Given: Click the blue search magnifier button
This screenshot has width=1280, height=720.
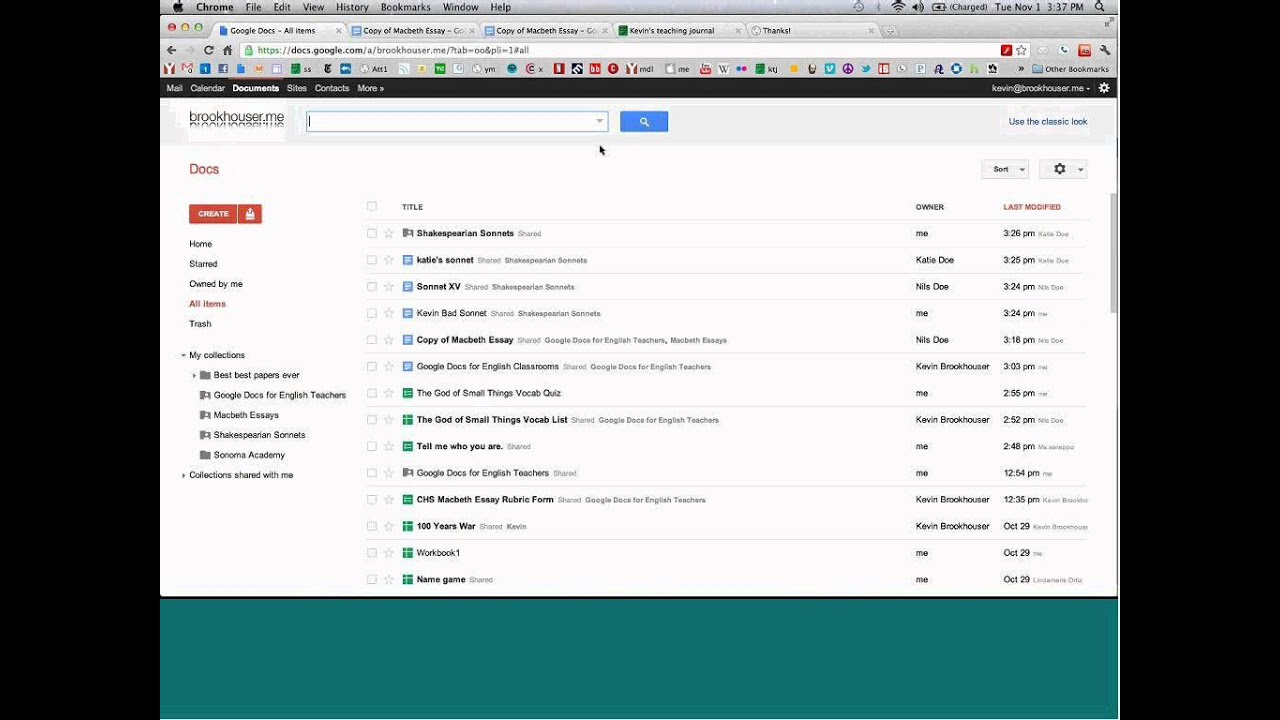Looking at the screenshot, I should (644, 121).
